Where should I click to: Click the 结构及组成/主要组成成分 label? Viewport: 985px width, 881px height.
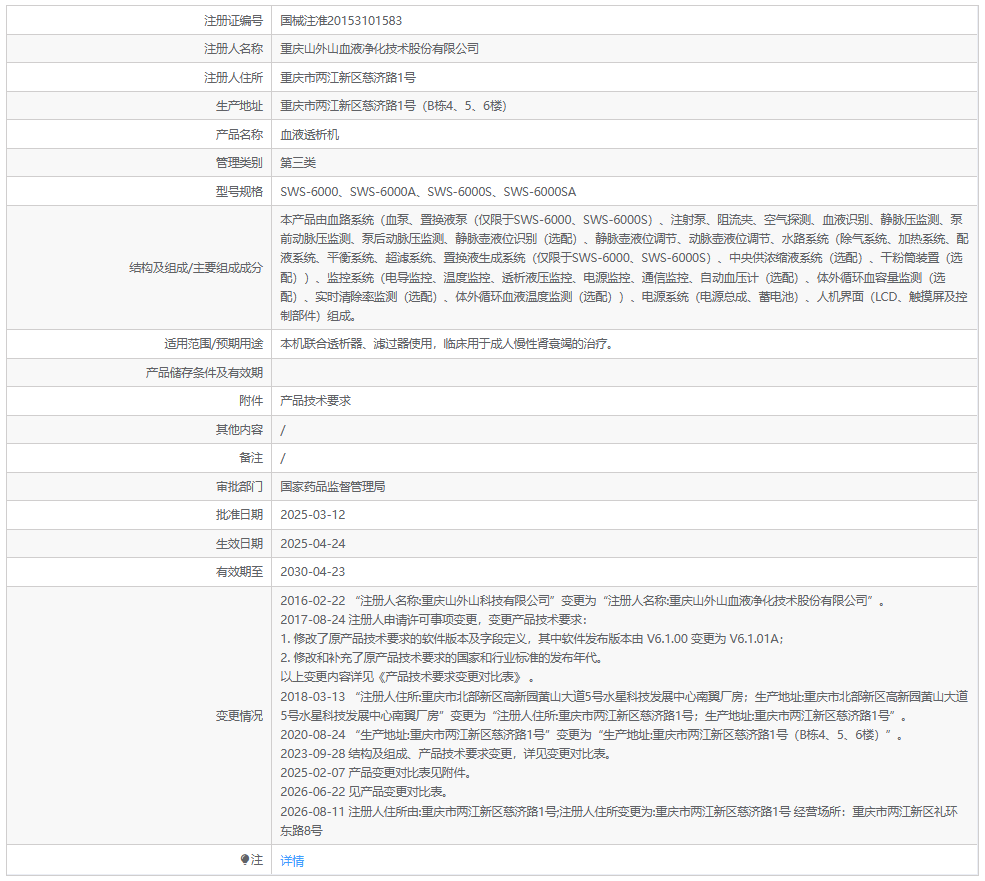196,268
